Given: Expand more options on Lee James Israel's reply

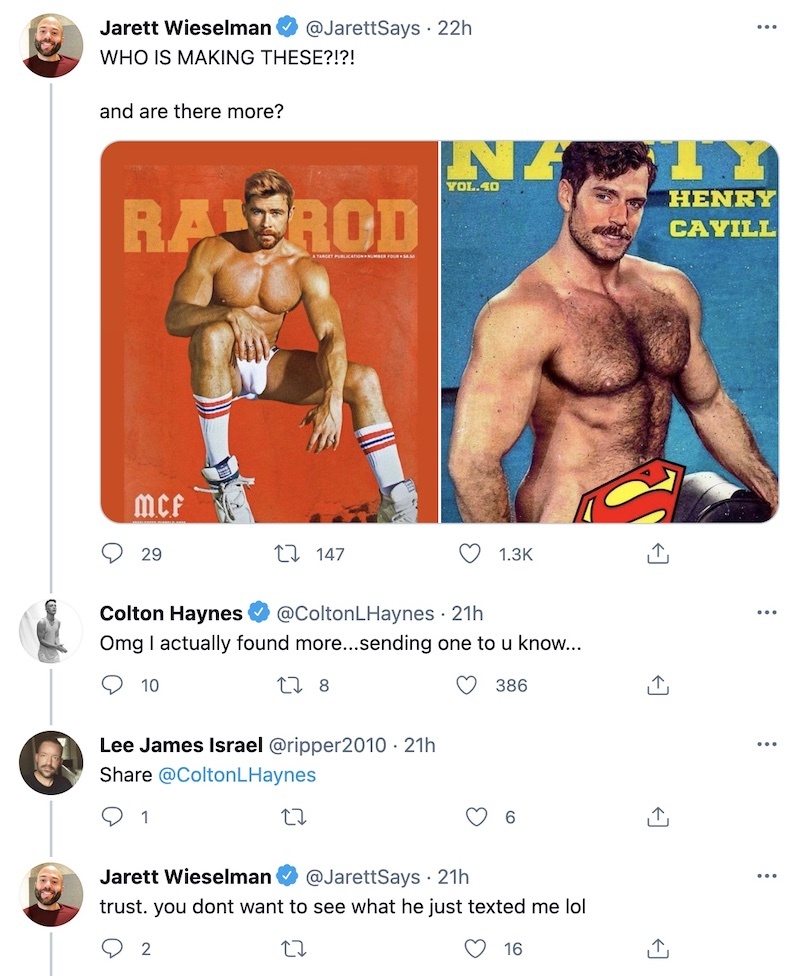Looking at the screenshot, I should [x=766, y=744].
